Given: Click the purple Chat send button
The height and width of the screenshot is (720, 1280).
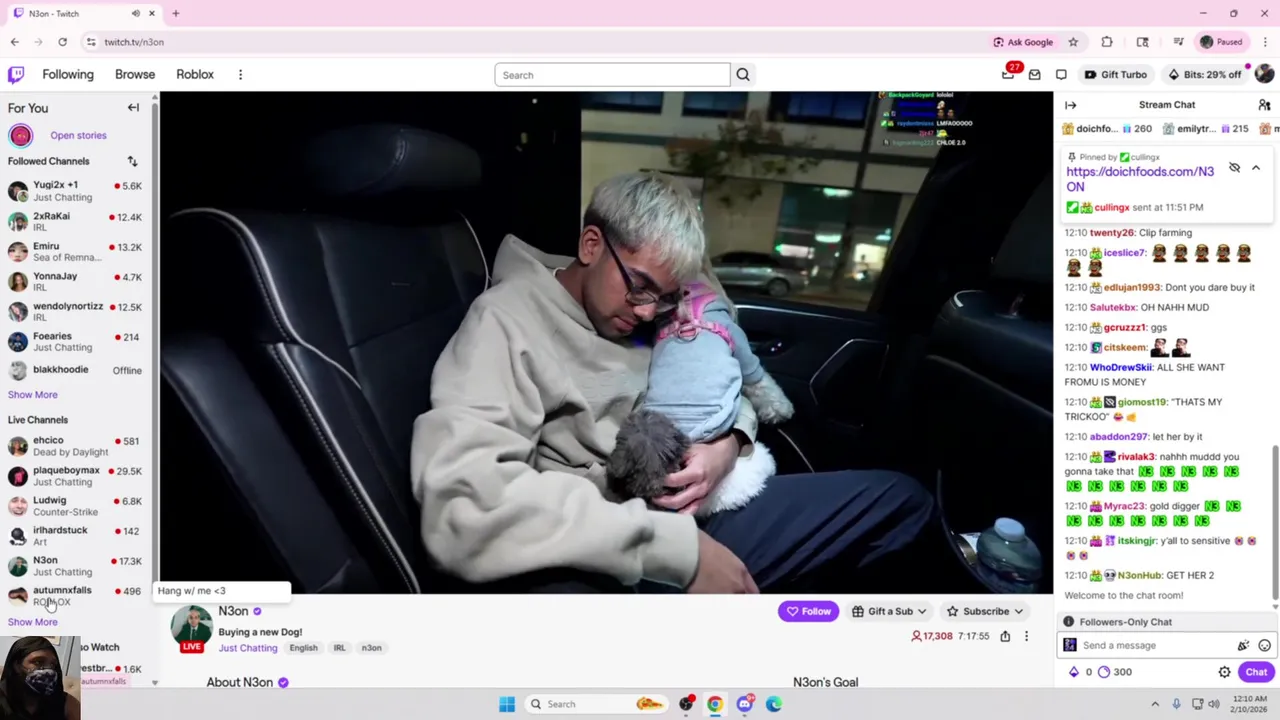Looking at the screenshot, I should 1256,672.
